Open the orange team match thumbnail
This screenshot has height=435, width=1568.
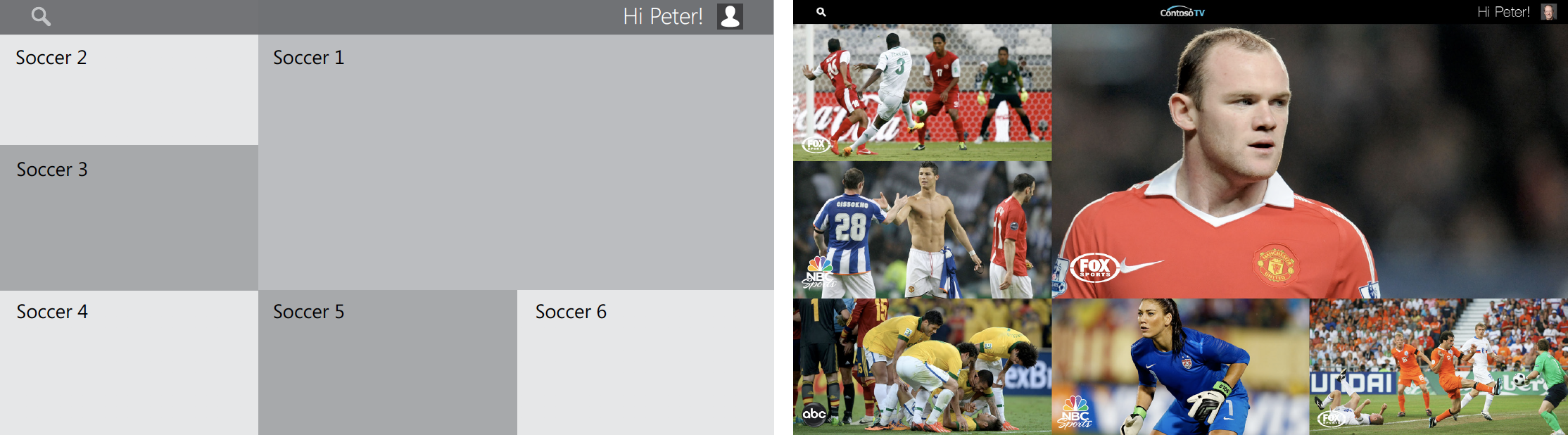pos(1439,367)
